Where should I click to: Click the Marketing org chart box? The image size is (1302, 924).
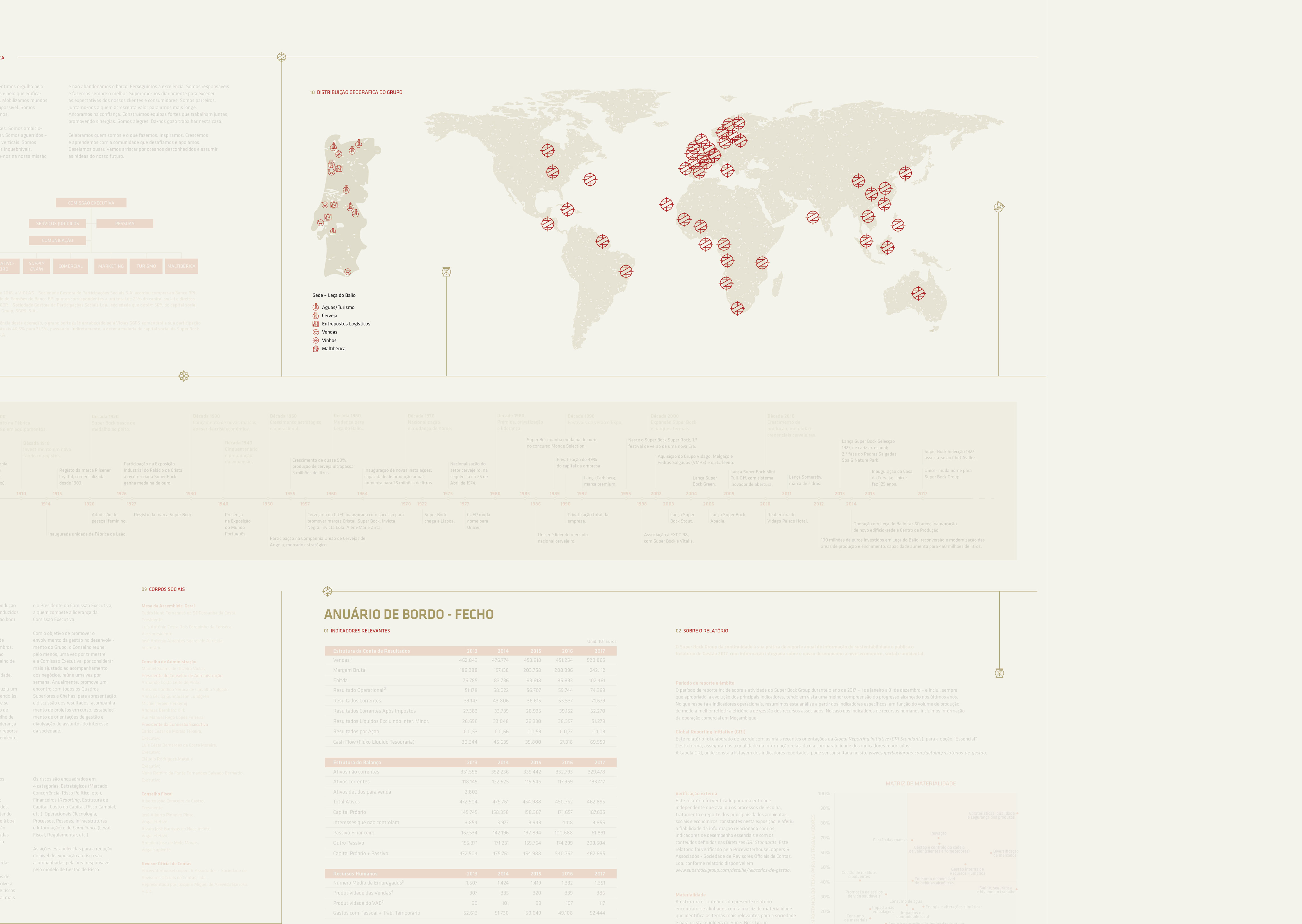[111, 266]
